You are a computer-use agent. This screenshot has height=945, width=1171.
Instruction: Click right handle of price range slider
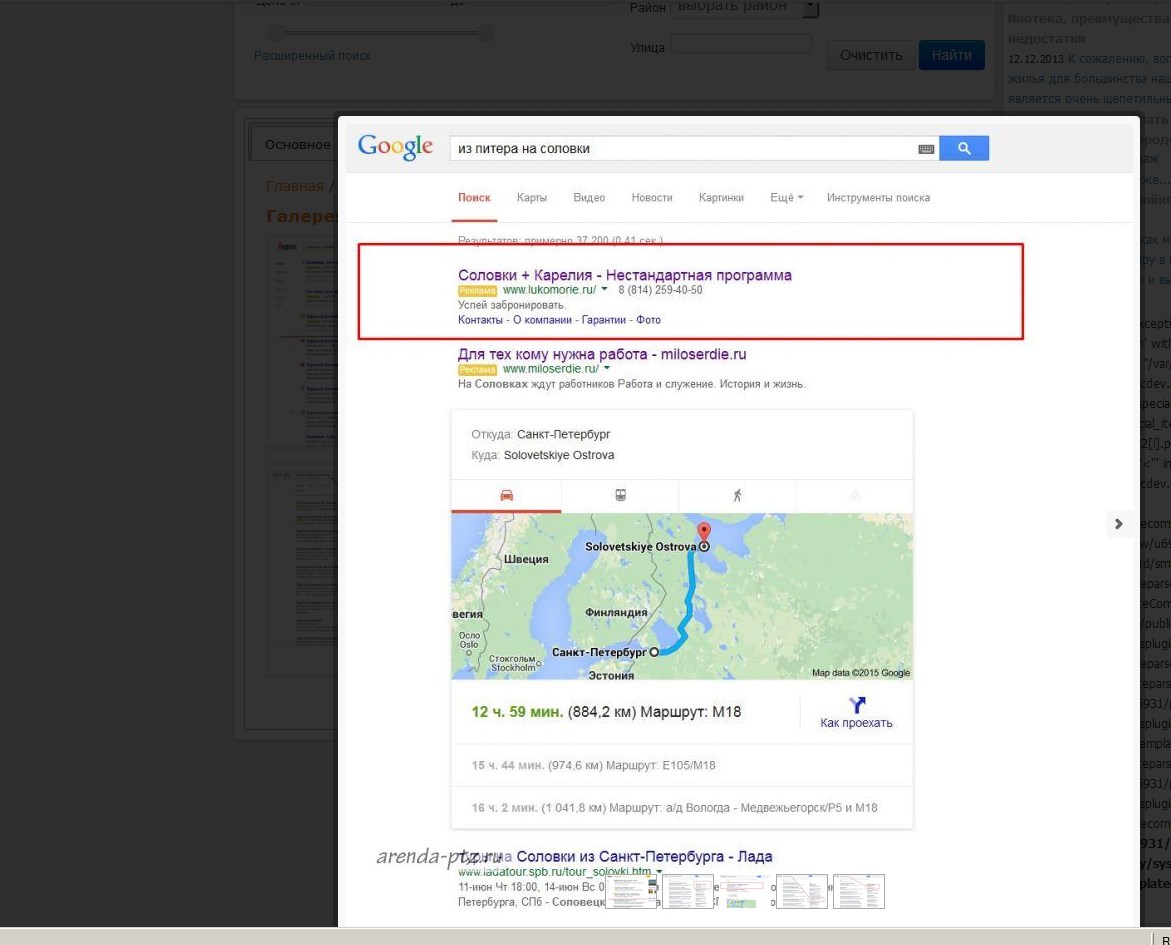click(x=486, y=32)
